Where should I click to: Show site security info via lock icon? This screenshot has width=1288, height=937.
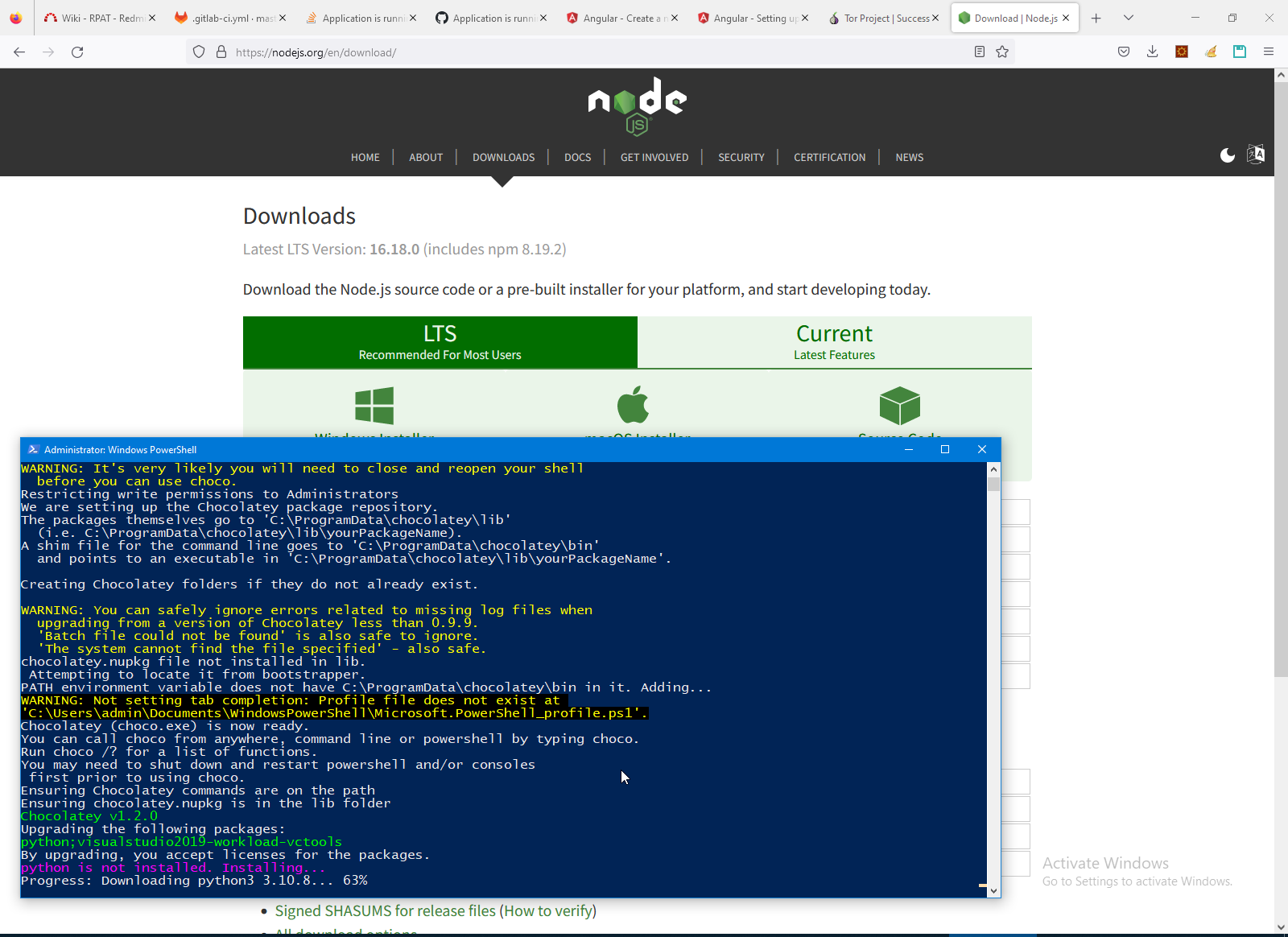click(221, 52)
